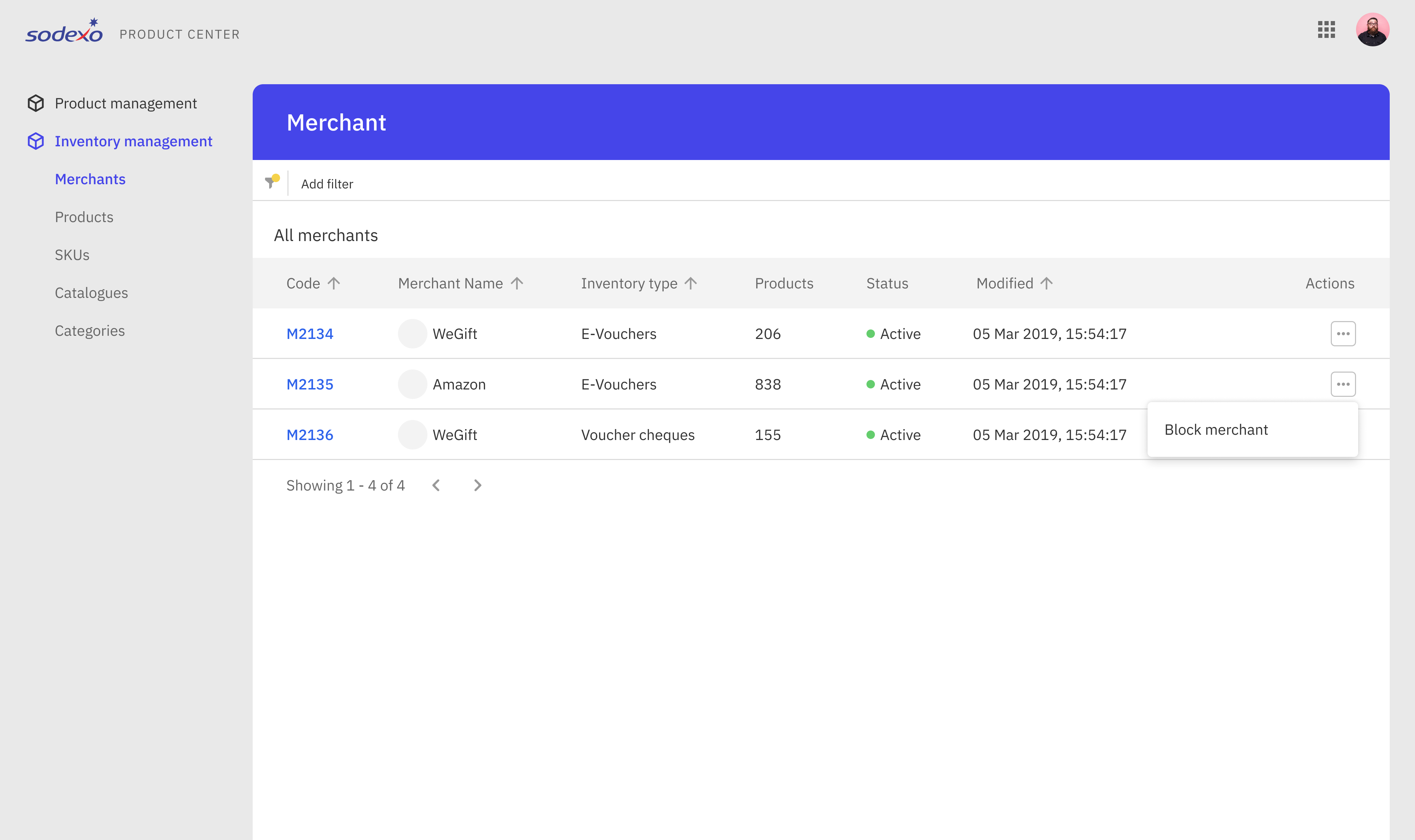1415x840 pixels.
Task: Open merchant code M2136 link
Action: coord(310,435)
